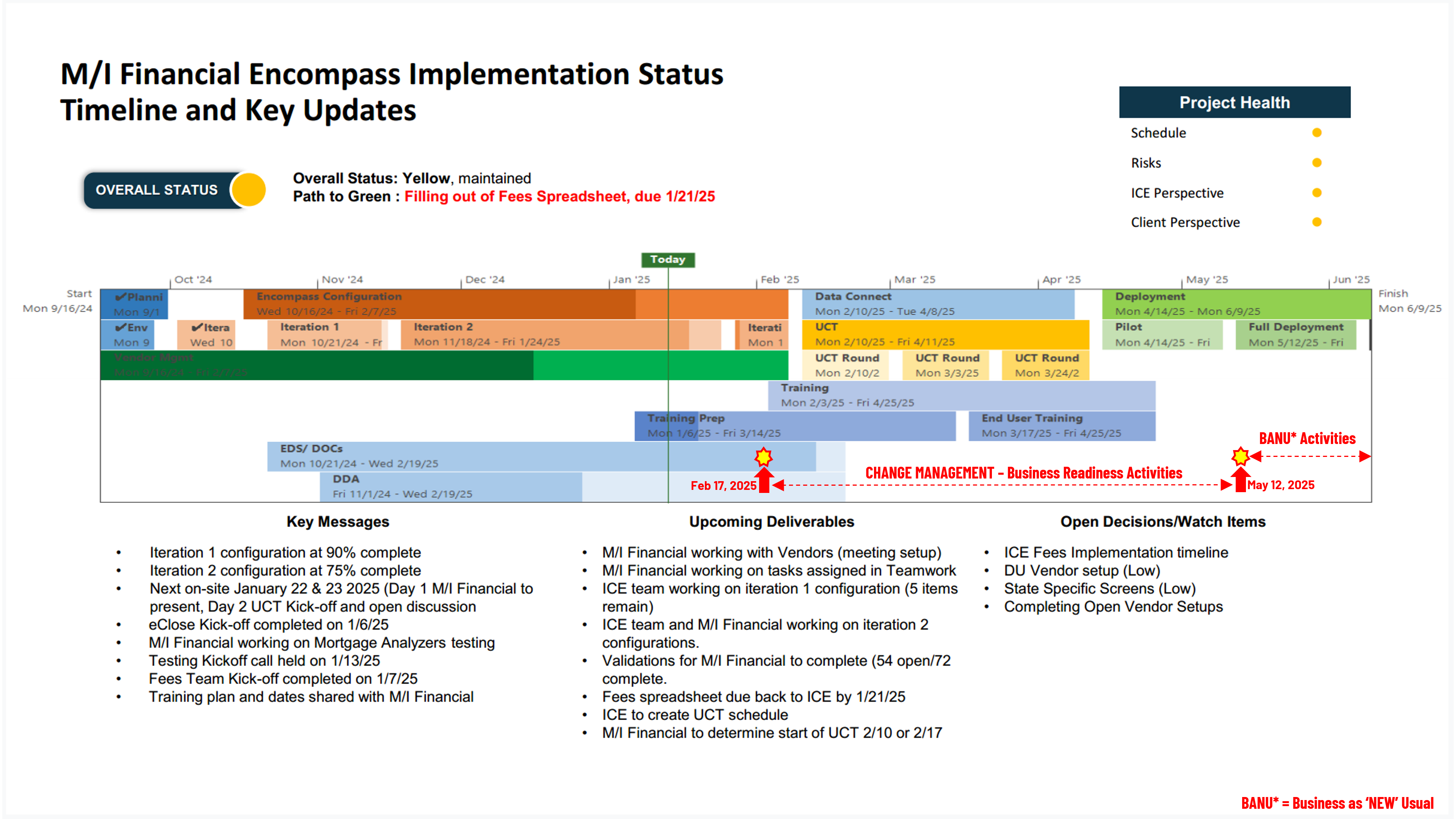1456x819 pixels.
Task: Click the star marker above Feb 17, 2025
Action: [x=764, y=457]
